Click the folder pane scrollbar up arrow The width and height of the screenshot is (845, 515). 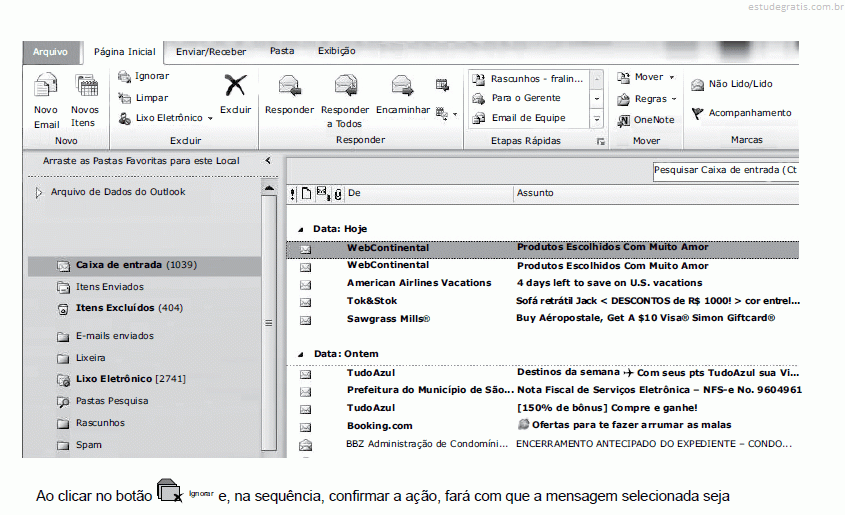coord(268,189)
